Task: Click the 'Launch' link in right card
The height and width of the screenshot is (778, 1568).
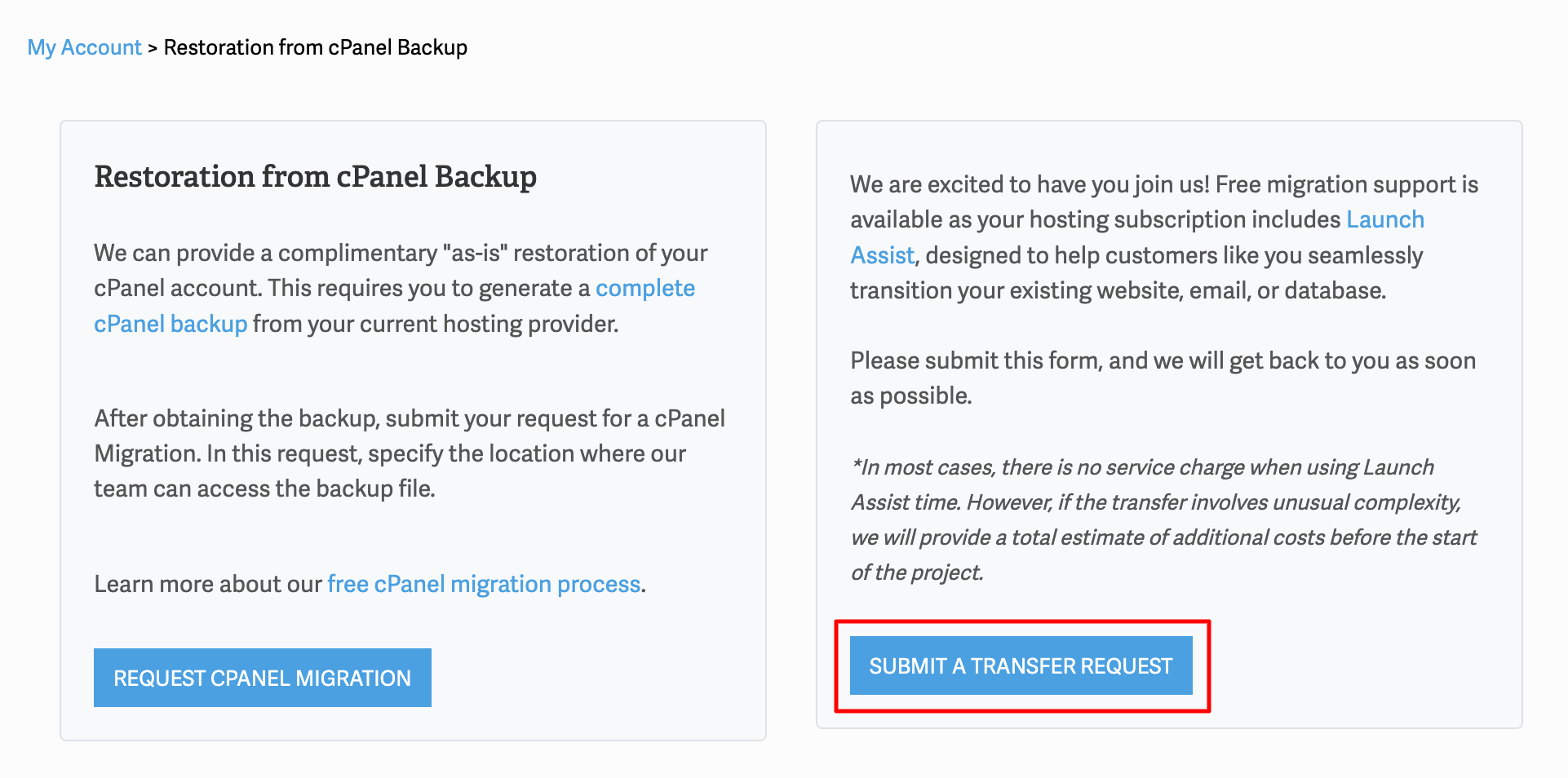Action: click(1384, 219)
